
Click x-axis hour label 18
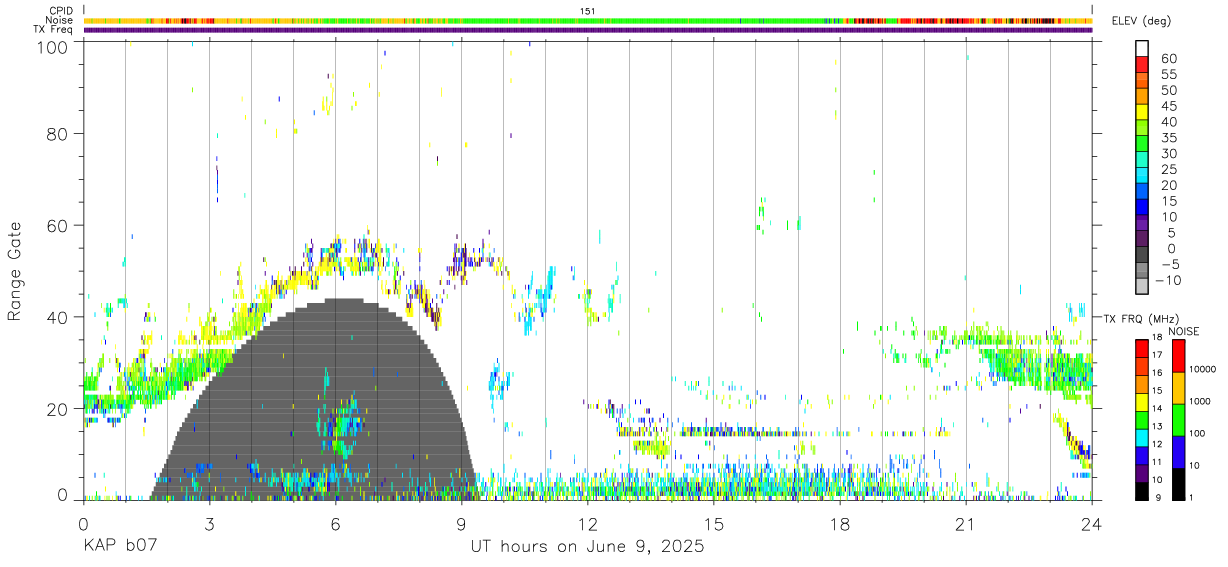point(839,524)
